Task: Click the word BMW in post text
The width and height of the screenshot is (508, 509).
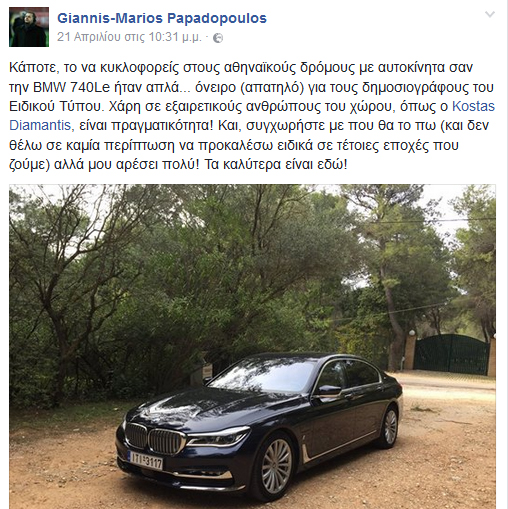Action: coord(50,87)
